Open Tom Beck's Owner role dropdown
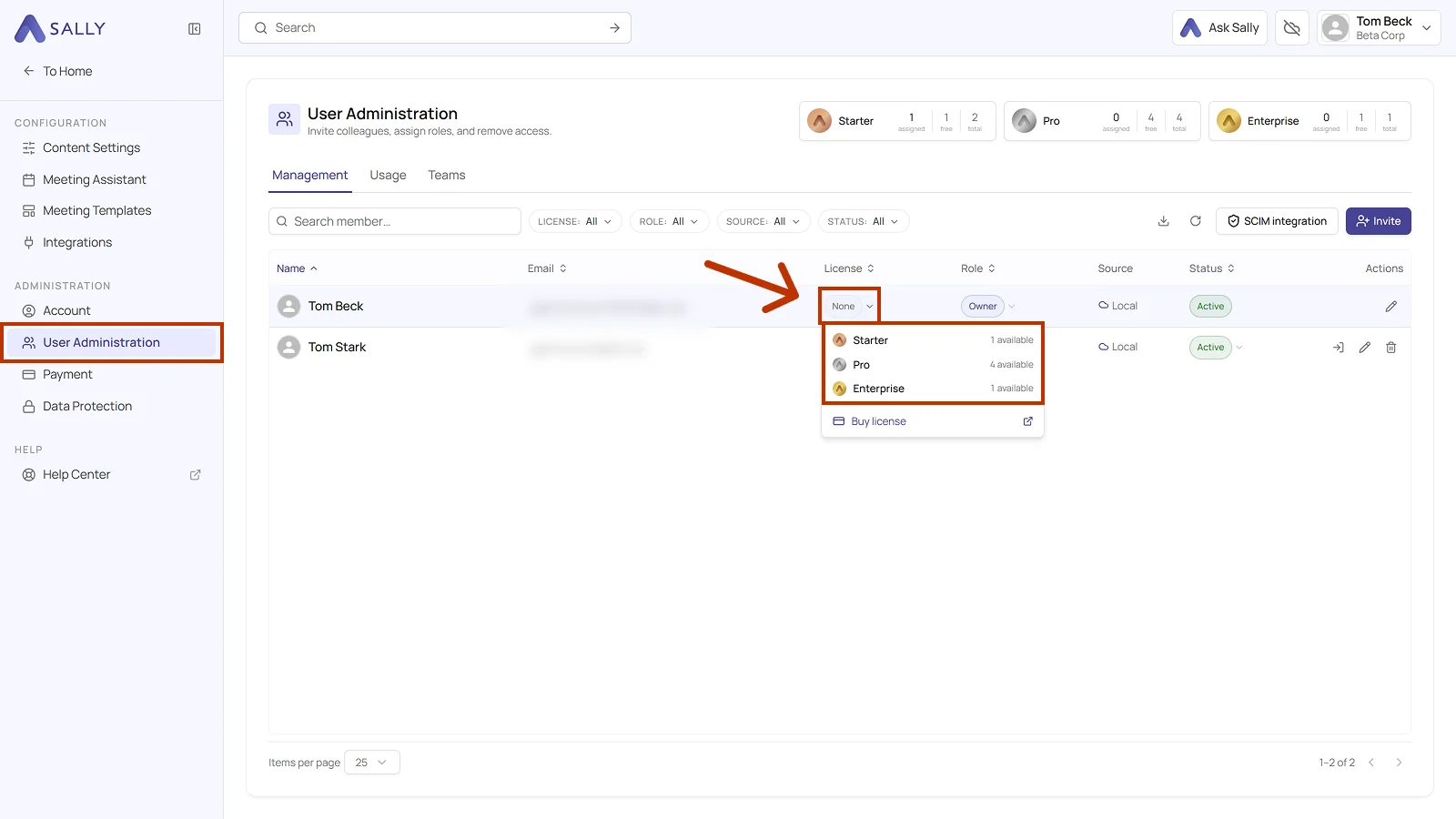 987,306
